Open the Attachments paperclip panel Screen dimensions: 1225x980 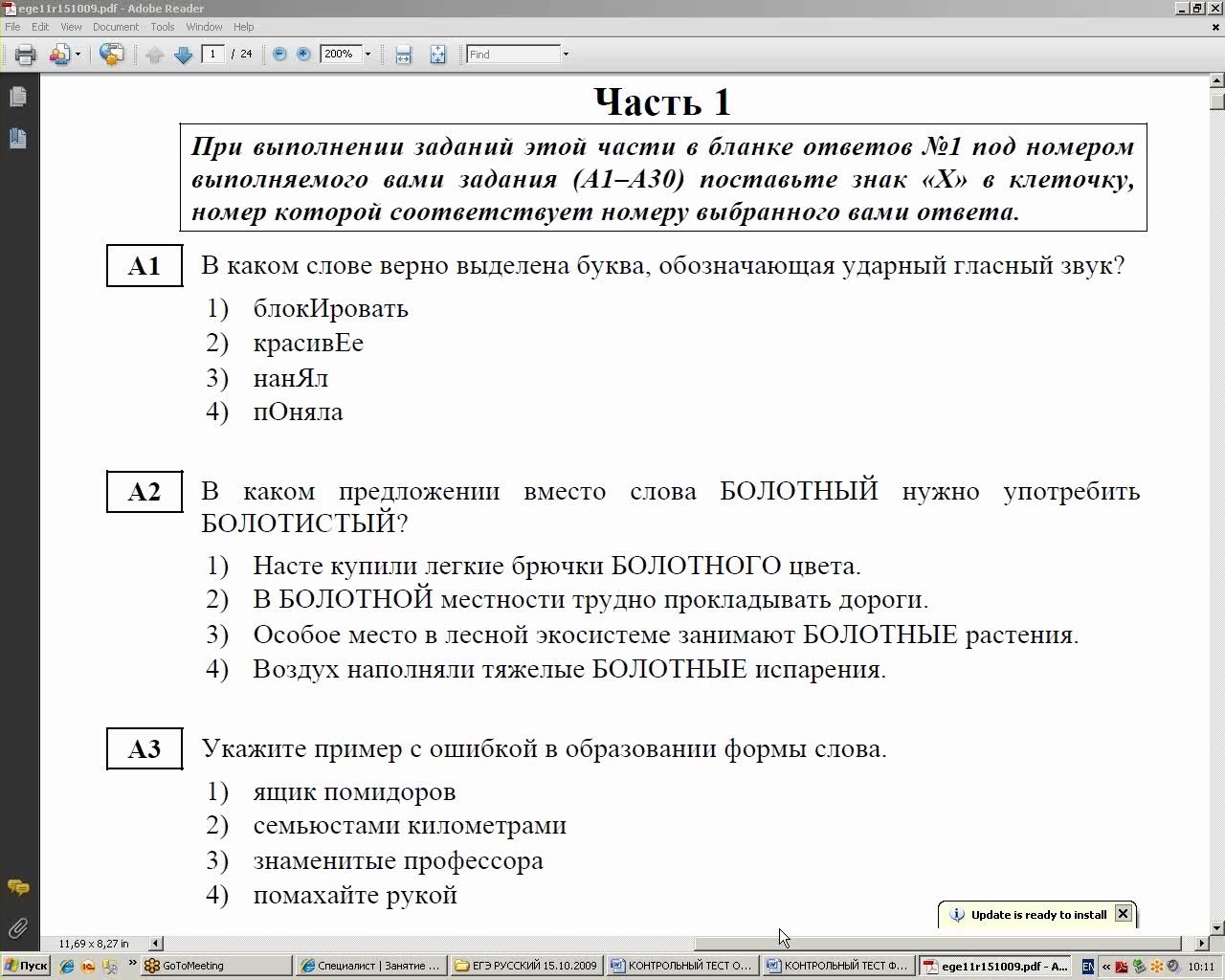17,927
